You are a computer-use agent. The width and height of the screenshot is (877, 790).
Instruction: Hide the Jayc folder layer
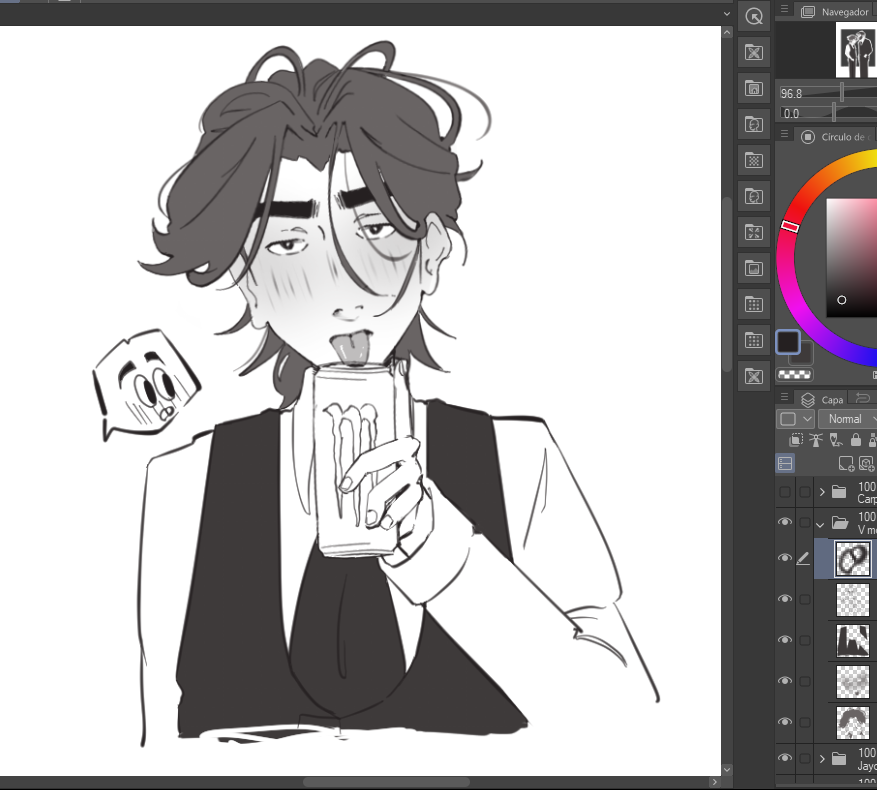point(785,758)
